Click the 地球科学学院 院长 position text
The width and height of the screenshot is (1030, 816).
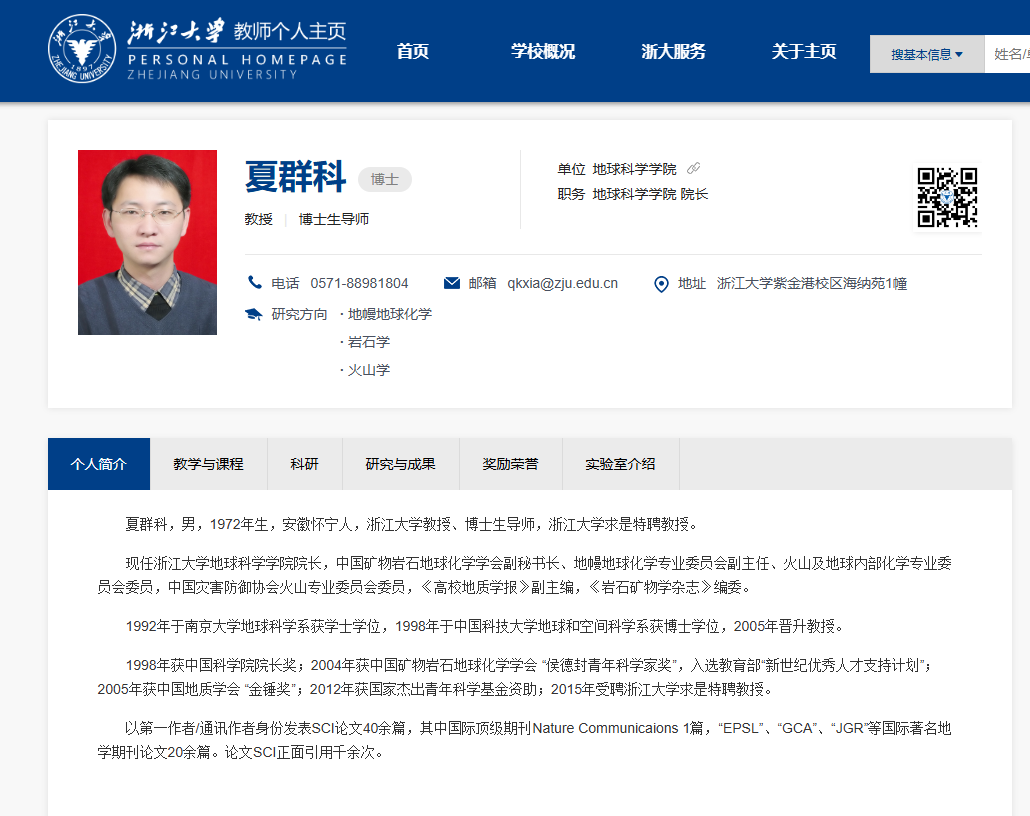pyautogui.click(x=650, y=194)
